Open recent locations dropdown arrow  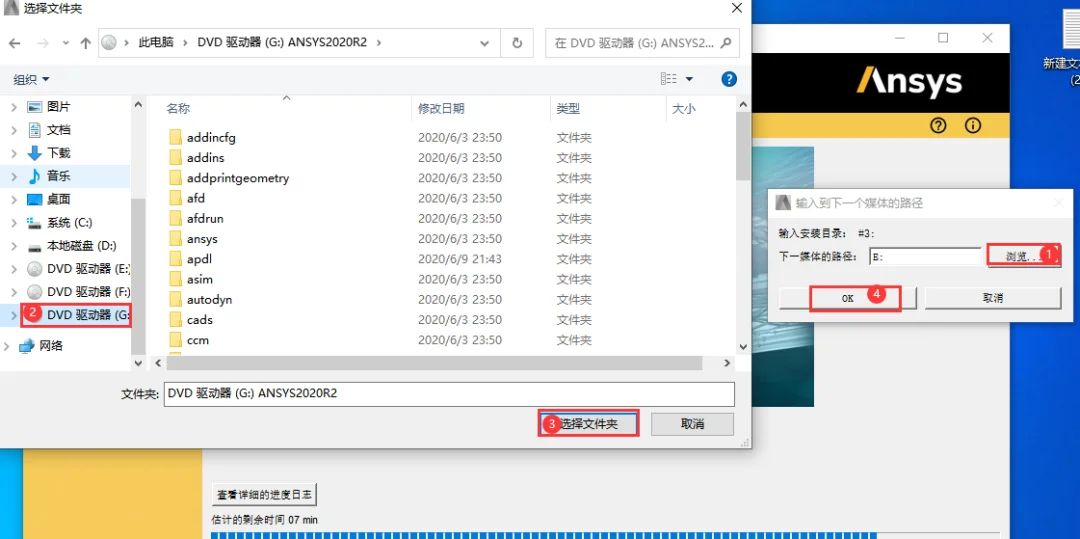click(x=65, y=43)
